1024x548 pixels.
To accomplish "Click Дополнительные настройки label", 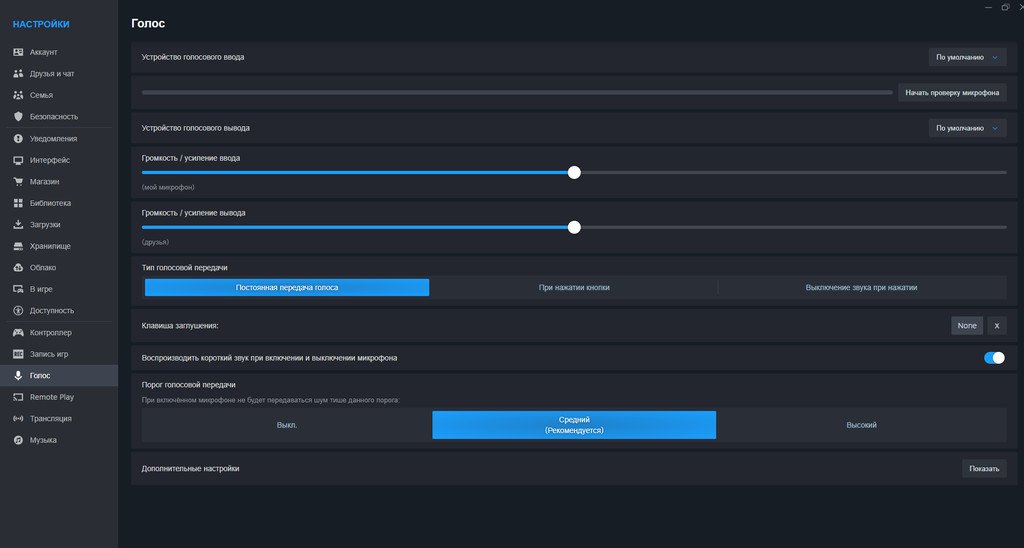I will pos(191,468).
